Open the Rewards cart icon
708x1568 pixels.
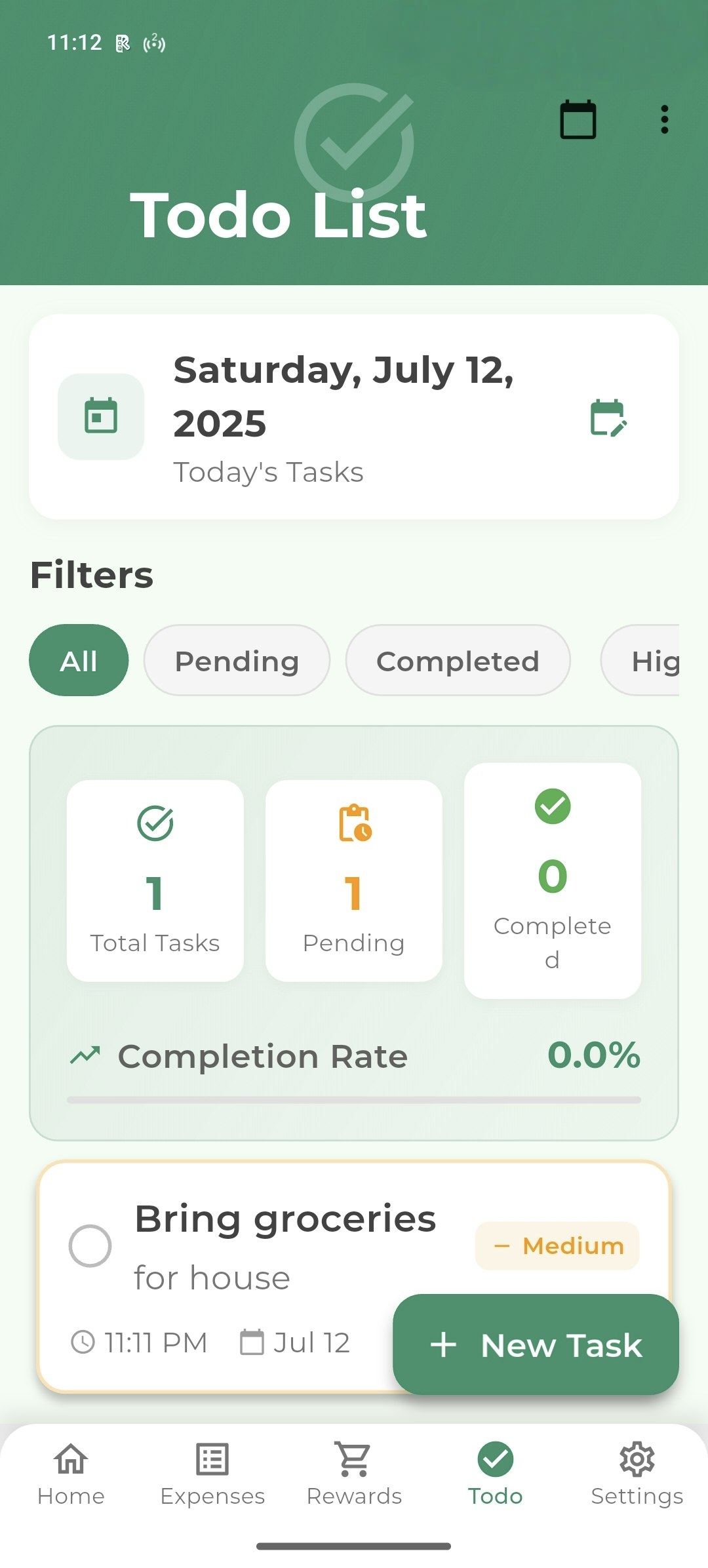[x=354, y=1459]
